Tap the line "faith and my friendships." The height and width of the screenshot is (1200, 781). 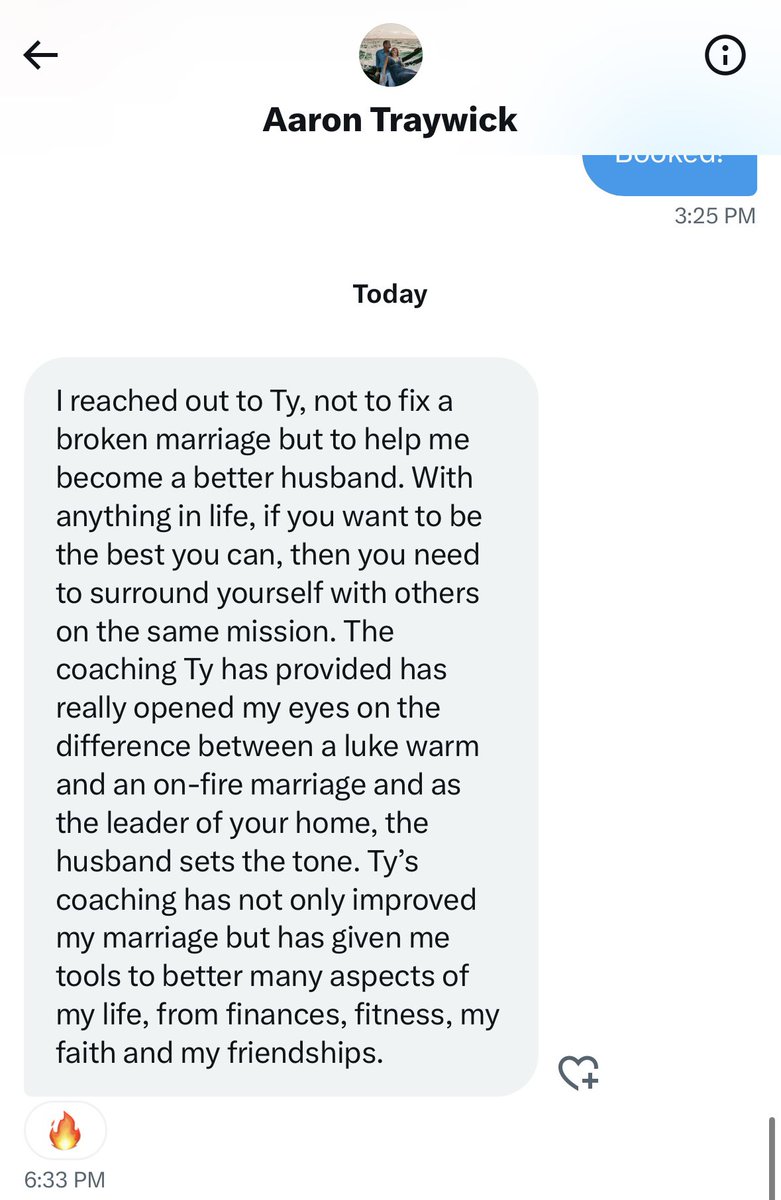coord(220,1053)
